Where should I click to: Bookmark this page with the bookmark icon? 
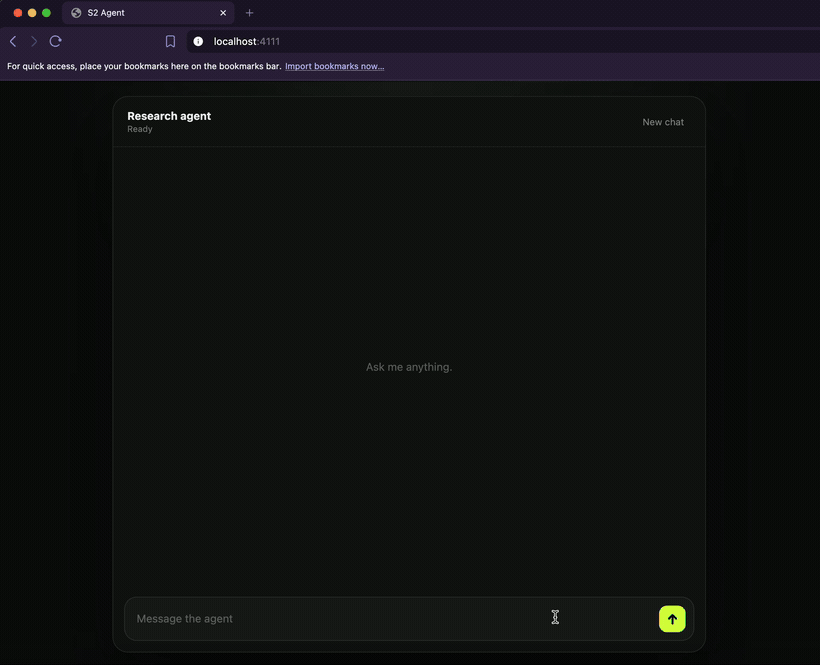coord(170,41)
